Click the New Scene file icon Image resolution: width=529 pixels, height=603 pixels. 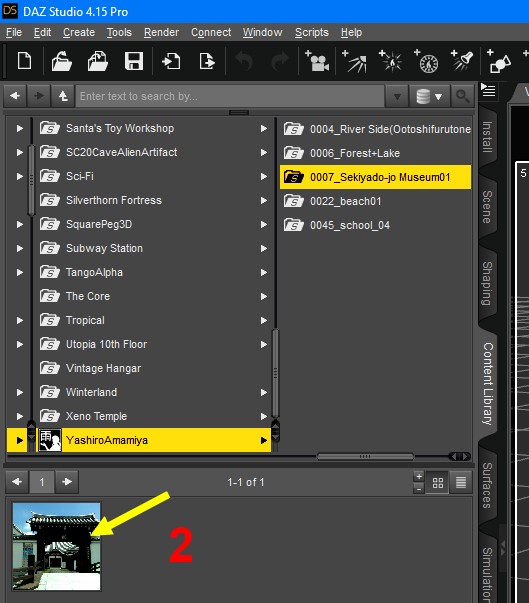click(24, 62)
